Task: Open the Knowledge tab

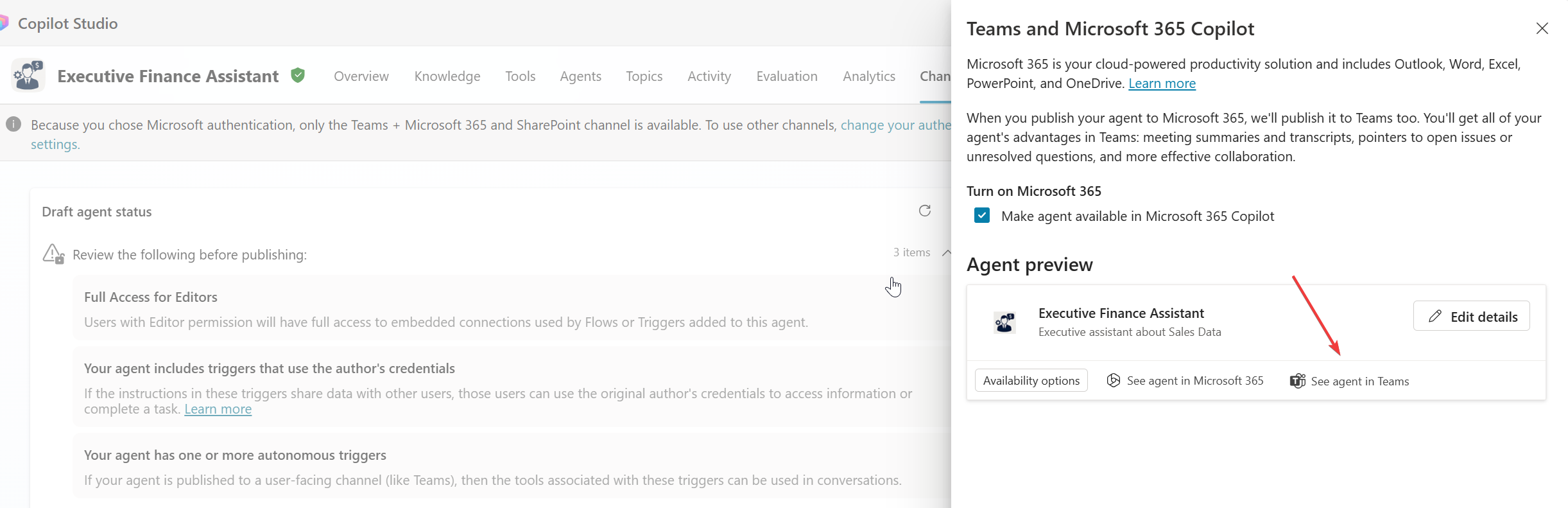Action: pyautogui.click(x=447, y=76)
